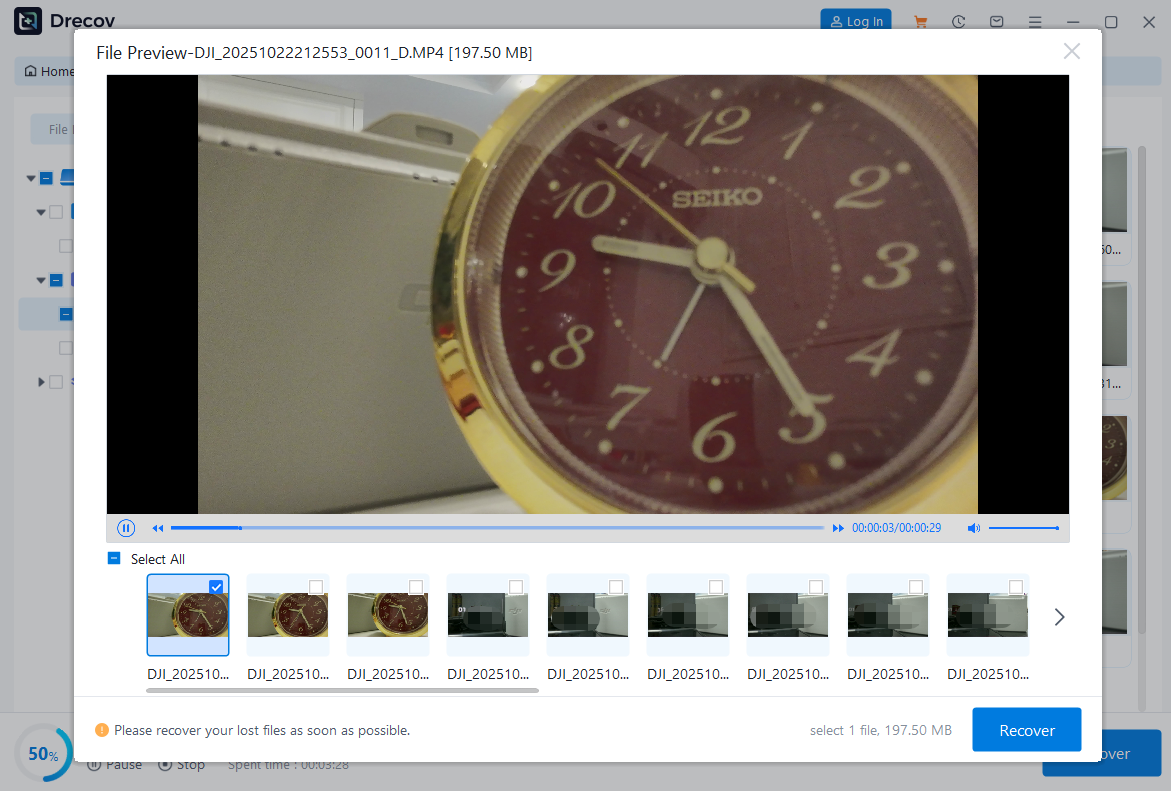
Task: Expand the collapsed bottom tree node
Action: (x=41, y=381)
